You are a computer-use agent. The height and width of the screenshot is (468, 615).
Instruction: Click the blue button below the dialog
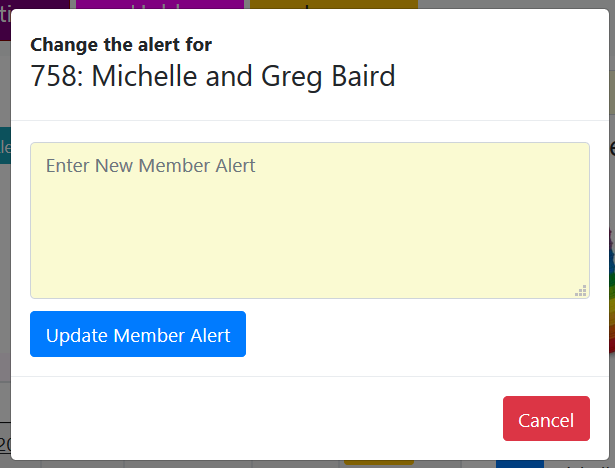point(518,463)
